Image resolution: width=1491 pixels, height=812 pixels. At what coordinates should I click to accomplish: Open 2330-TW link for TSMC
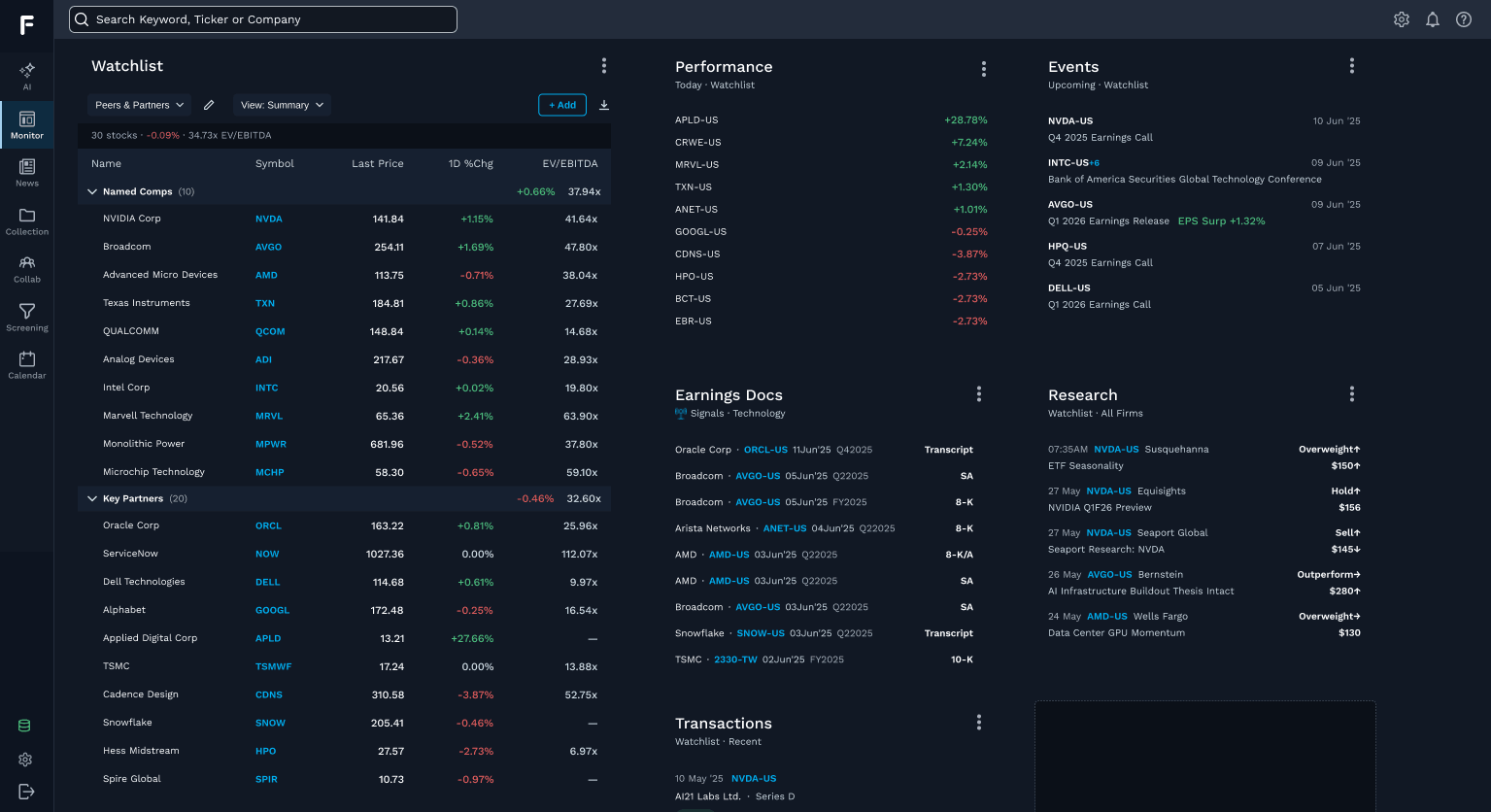coord(735,660)
